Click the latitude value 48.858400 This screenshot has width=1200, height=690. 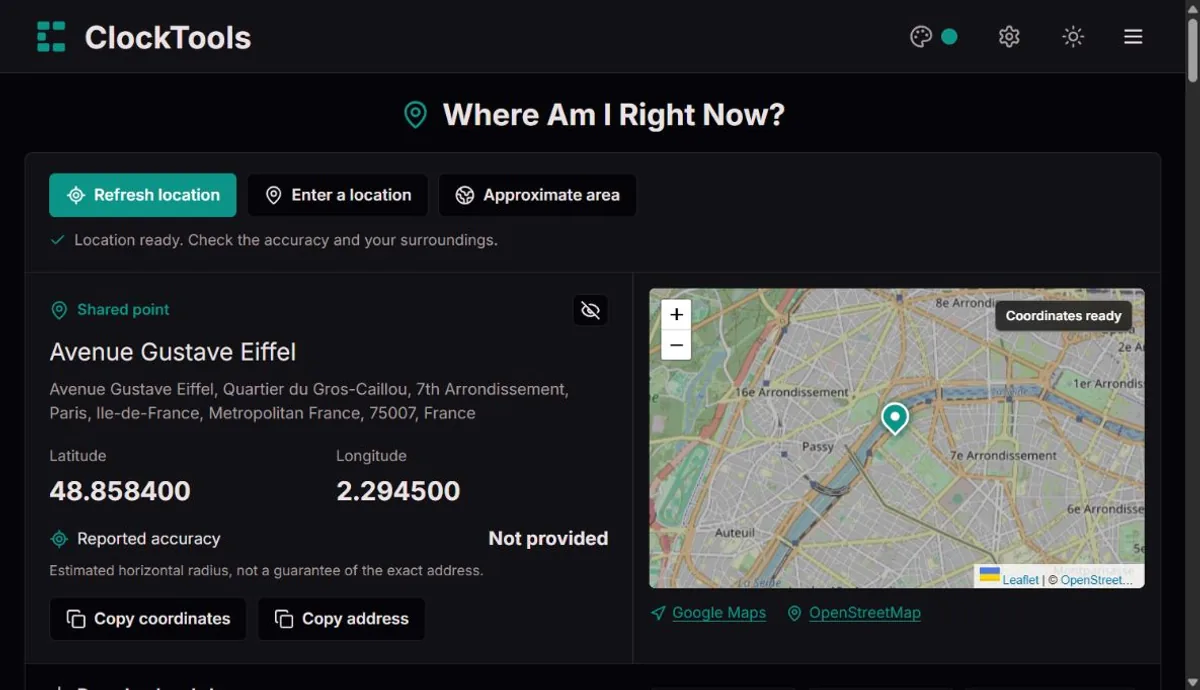coord(120,491)
